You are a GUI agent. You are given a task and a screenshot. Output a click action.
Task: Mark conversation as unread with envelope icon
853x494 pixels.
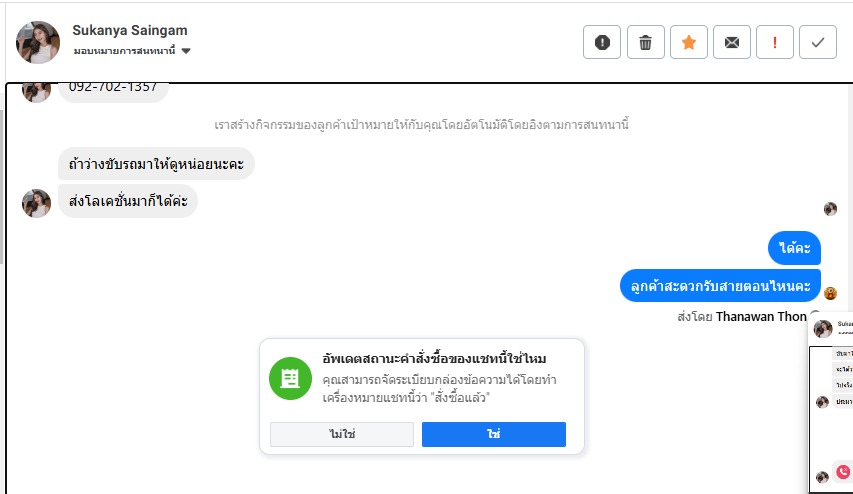(732, 42)
